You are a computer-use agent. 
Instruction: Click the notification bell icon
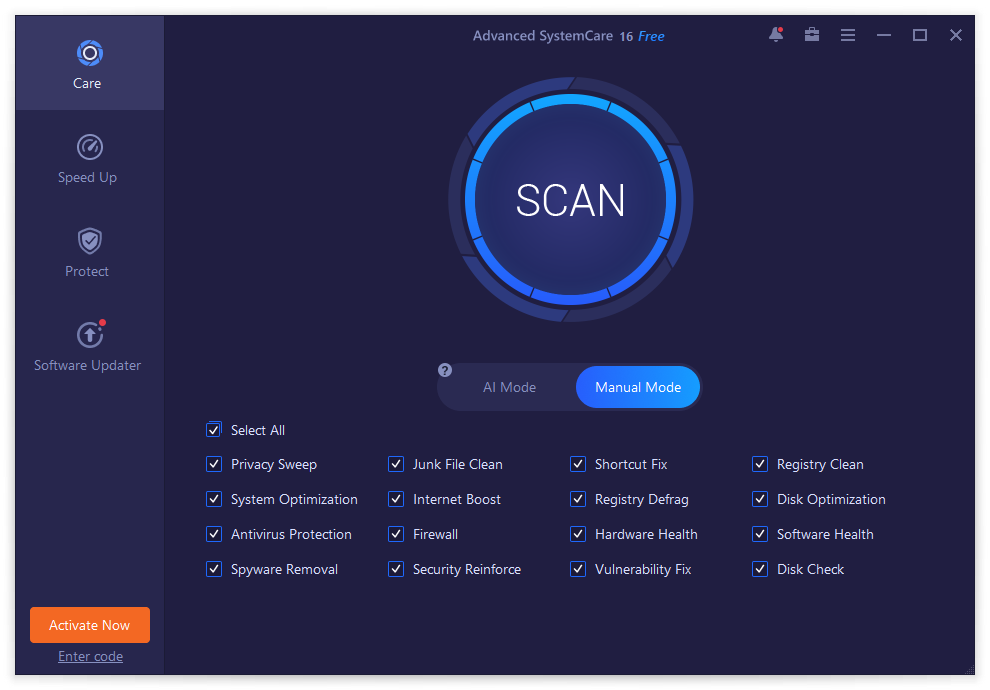[776, 35]
